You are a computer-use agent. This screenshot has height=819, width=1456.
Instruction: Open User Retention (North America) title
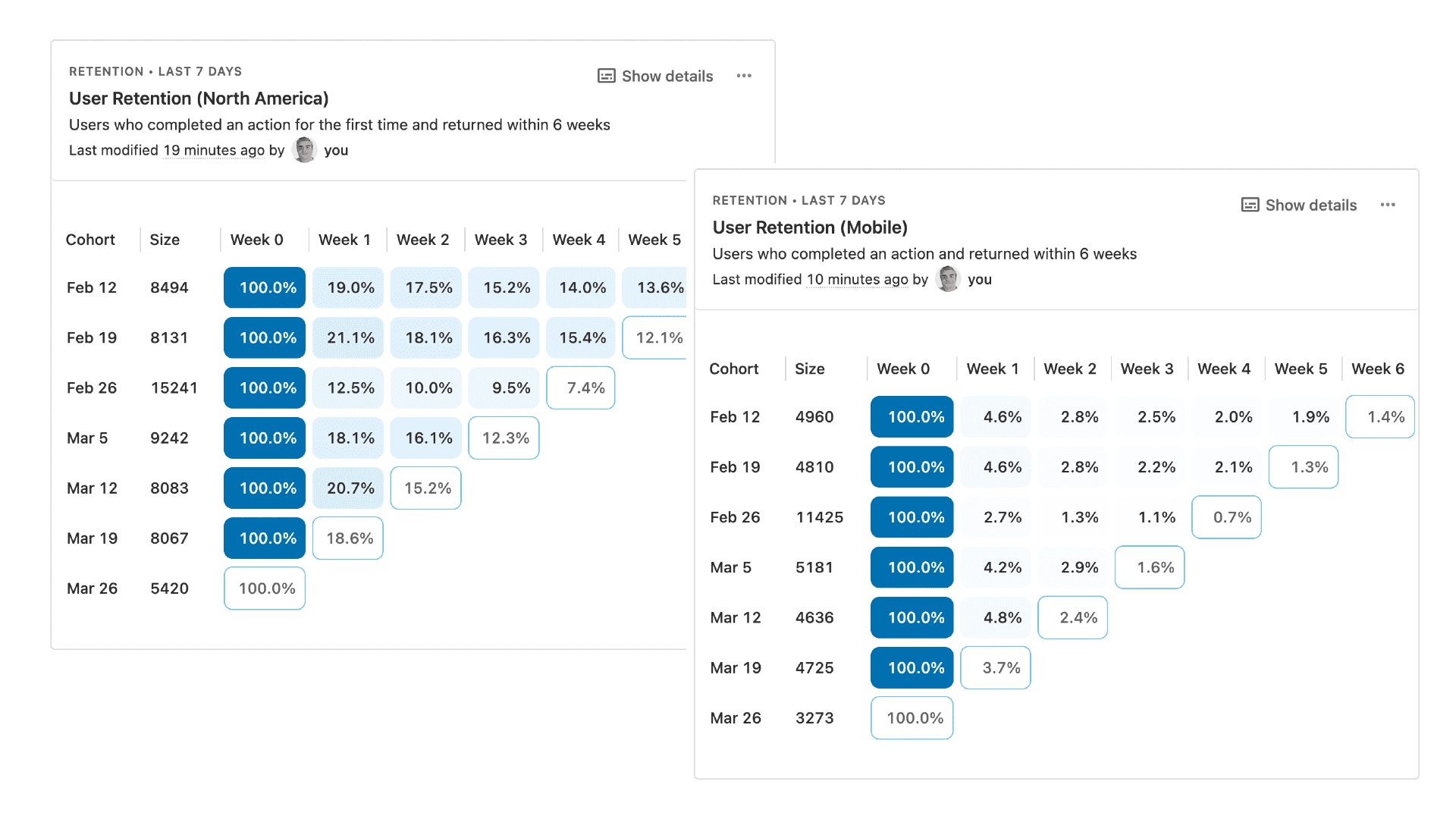coord(199,99)
